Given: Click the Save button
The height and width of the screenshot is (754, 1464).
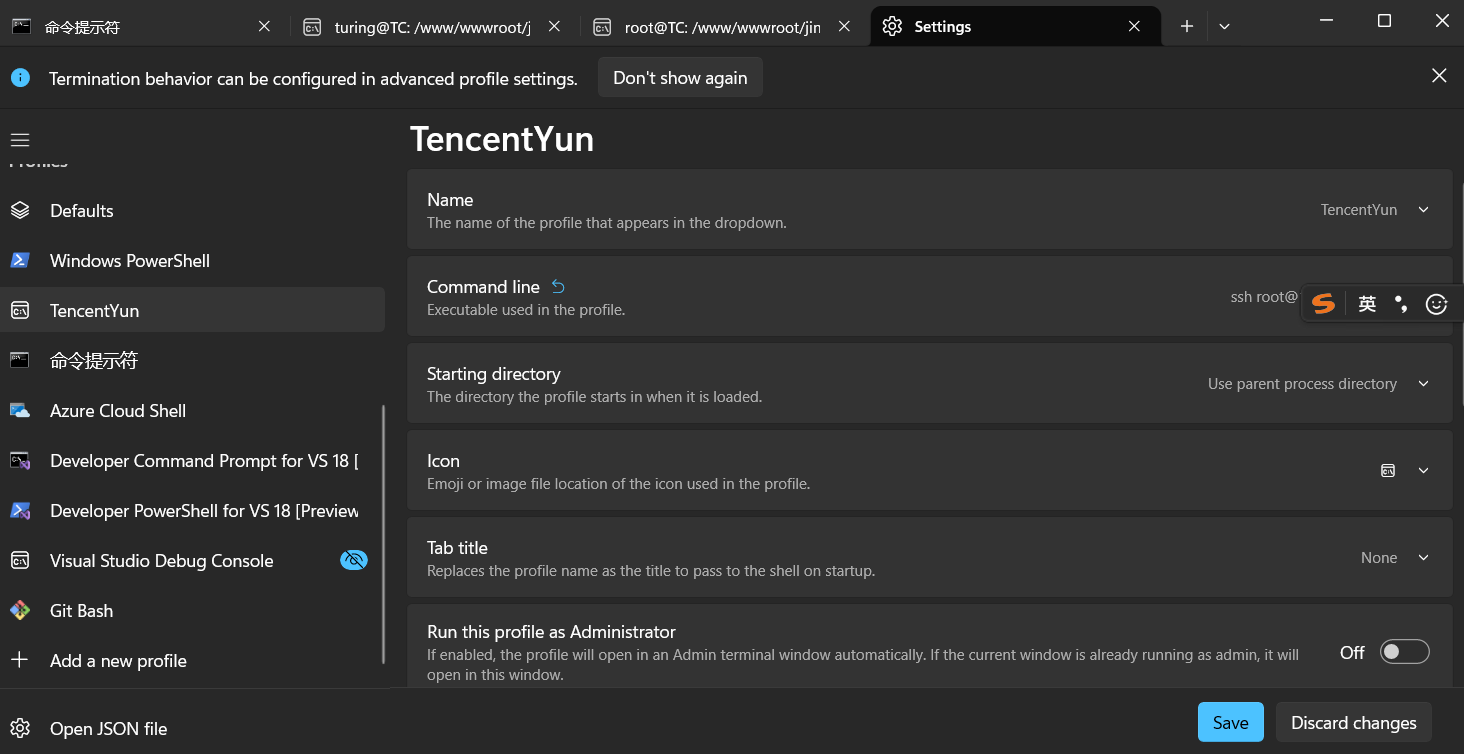Looking at the screenshot, I should pos(1231,722).
